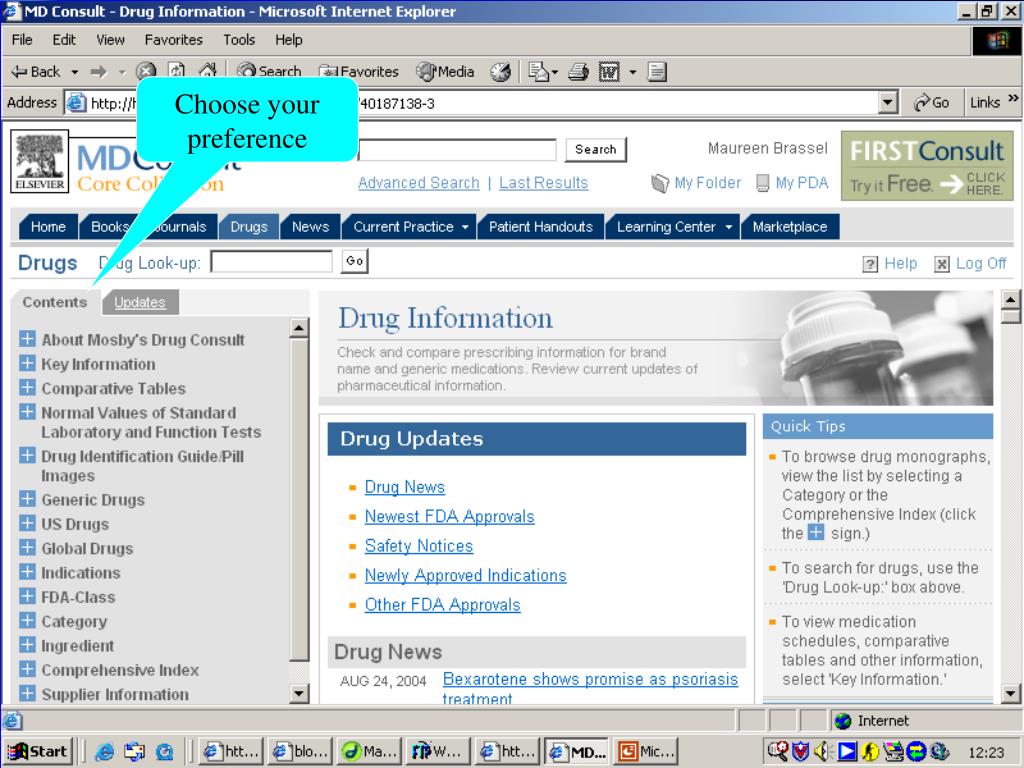Image resolution: width=1024 pixels, height=768 pixels.
Task: Click Contents panel scrollbar down arrow
Action: pos(299,693)
